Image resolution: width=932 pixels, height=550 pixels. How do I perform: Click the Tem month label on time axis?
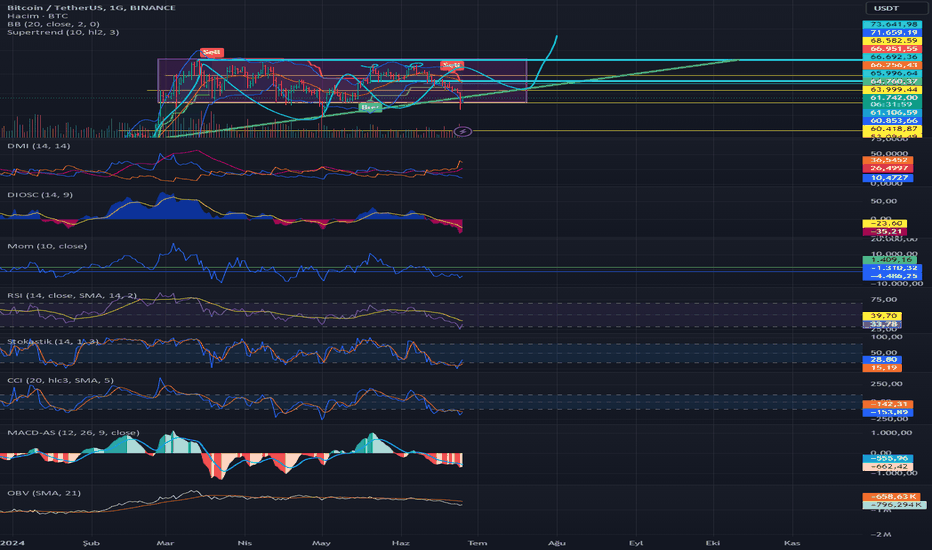pos(477,543)
